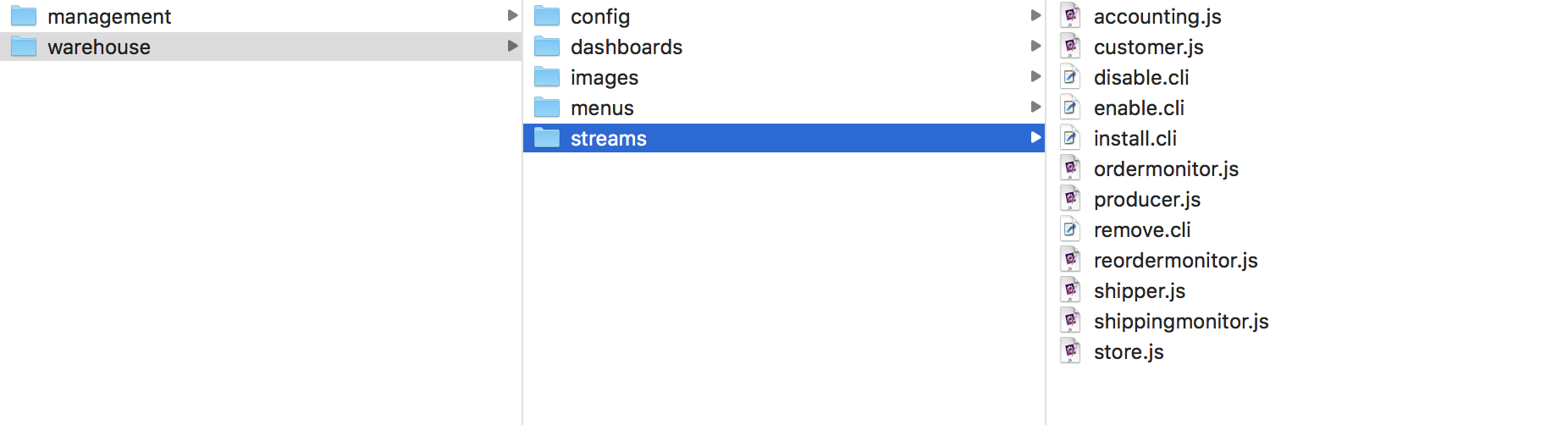Click the store.js file icon

pyautogui.click(x=1071, y=351)
